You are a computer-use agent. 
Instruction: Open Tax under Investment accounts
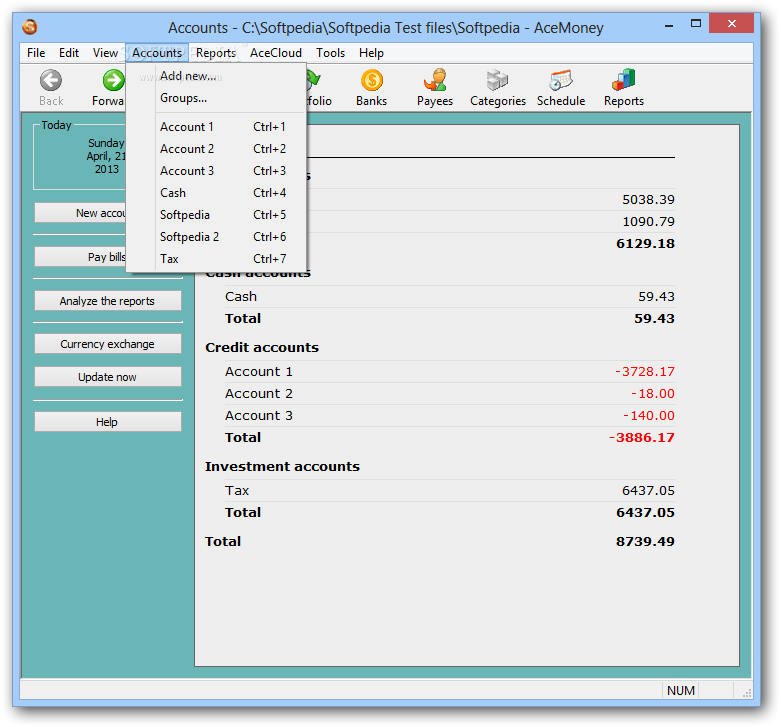(450, 490)
